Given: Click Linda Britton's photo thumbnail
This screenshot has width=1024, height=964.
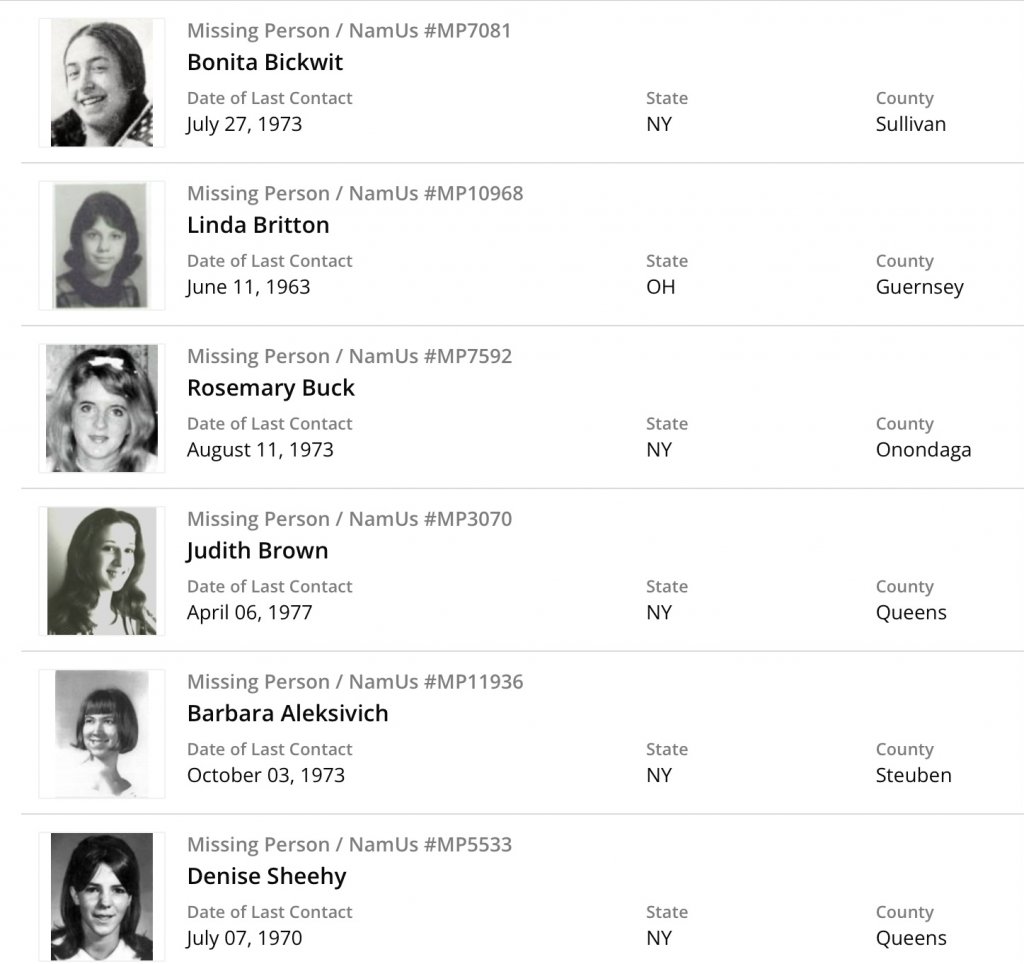Looking at the screenshot, I should (x=101, y=246).
